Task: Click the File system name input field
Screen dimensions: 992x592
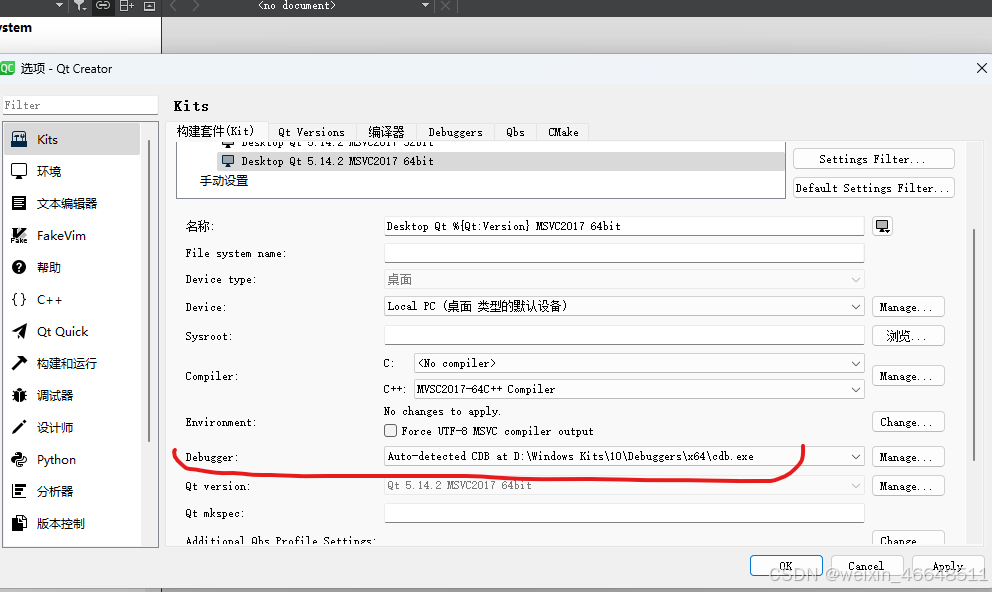Action: pyautogui.click(x=623, y=253)
